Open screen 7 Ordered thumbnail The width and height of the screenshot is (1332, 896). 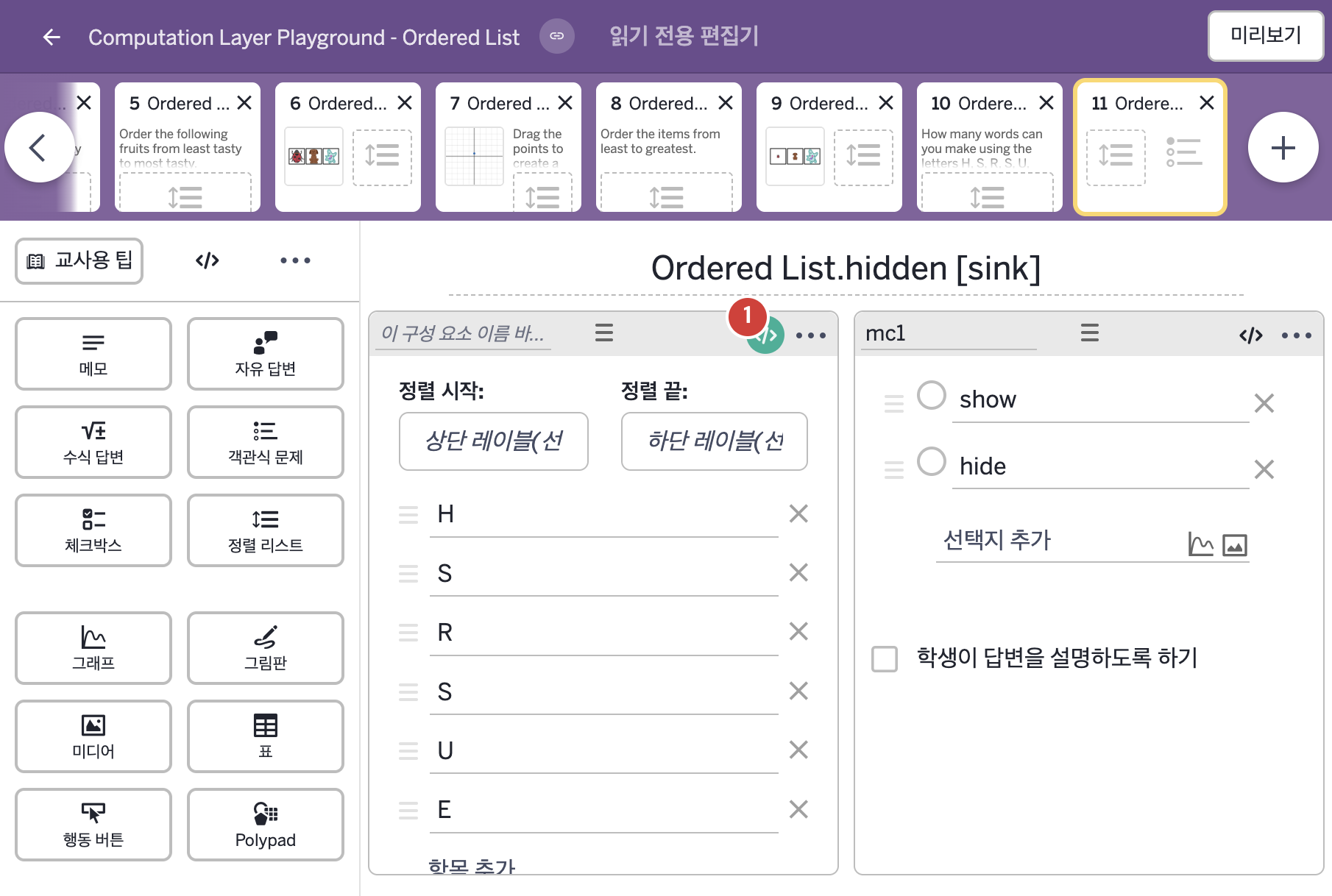click(509, 147)
